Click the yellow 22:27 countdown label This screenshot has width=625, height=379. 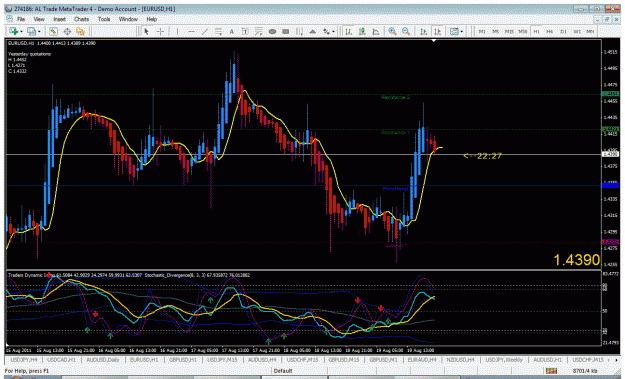pos(483,156)
